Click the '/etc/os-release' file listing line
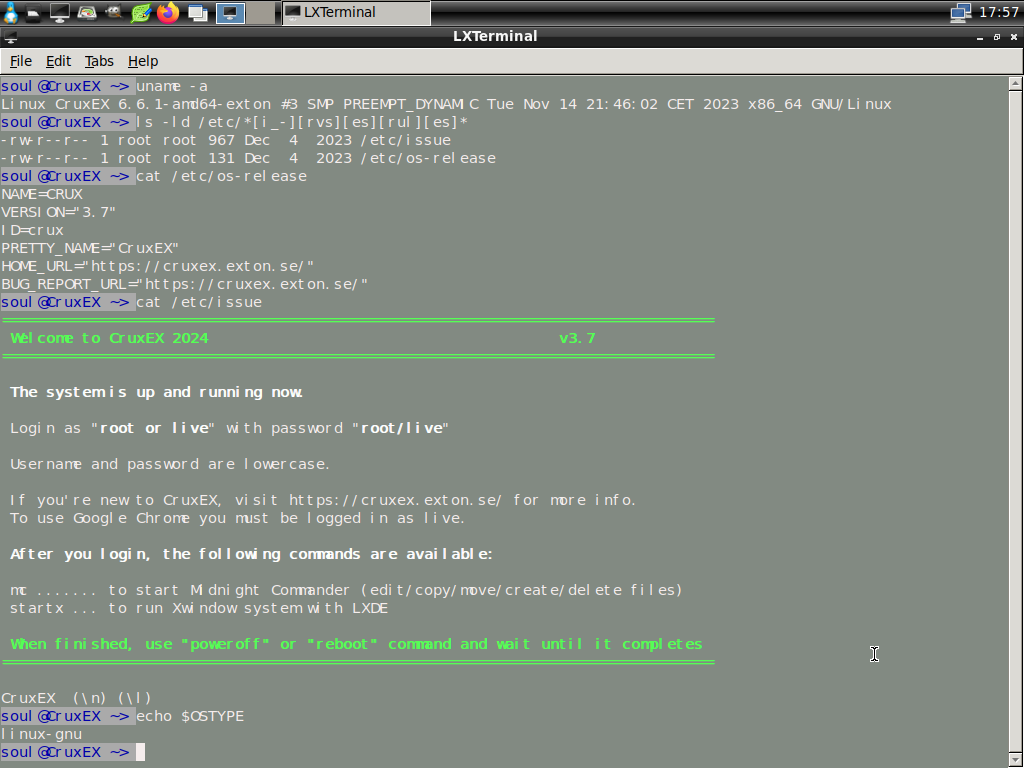Image resolution: width=1024 pixels, height=768 pixels. click(248, 159)
